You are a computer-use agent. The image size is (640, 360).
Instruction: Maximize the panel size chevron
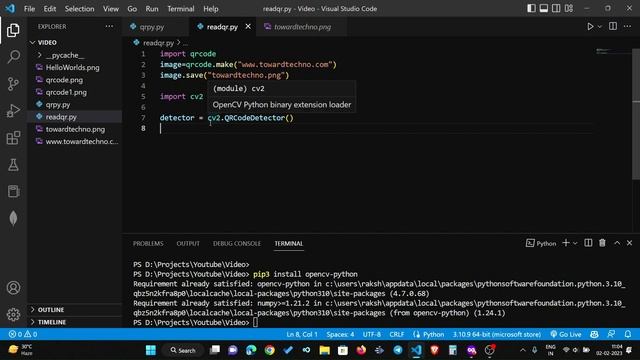617,243
